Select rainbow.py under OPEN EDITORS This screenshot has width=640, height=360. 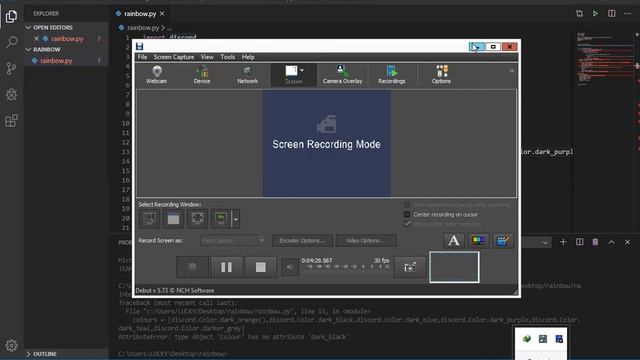coord(67,39)
